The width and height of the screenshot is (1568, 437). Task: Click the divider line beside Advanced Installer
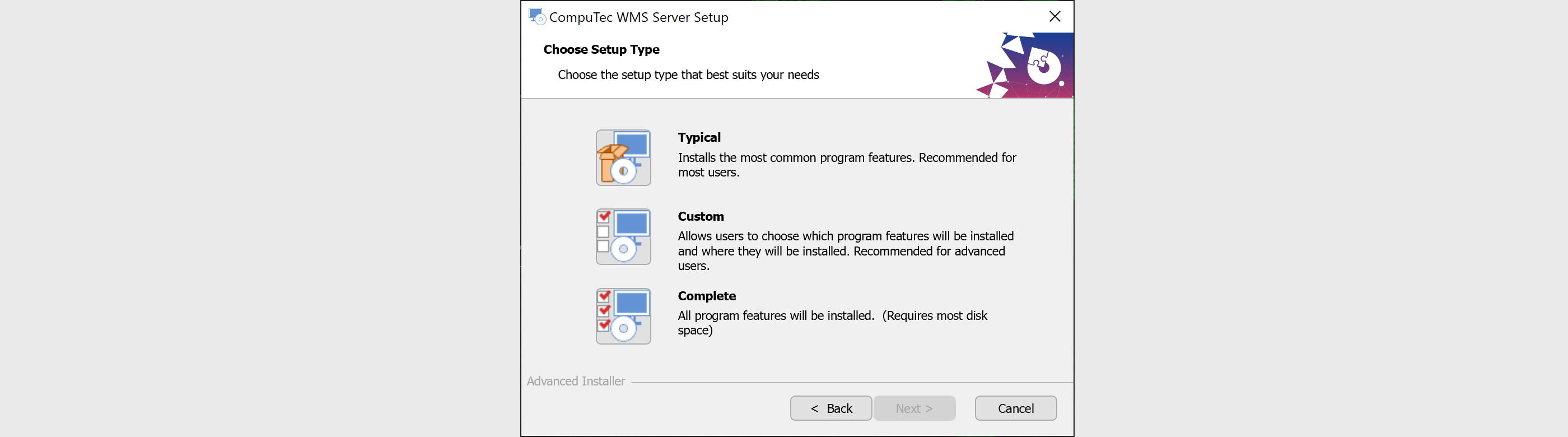852,382
